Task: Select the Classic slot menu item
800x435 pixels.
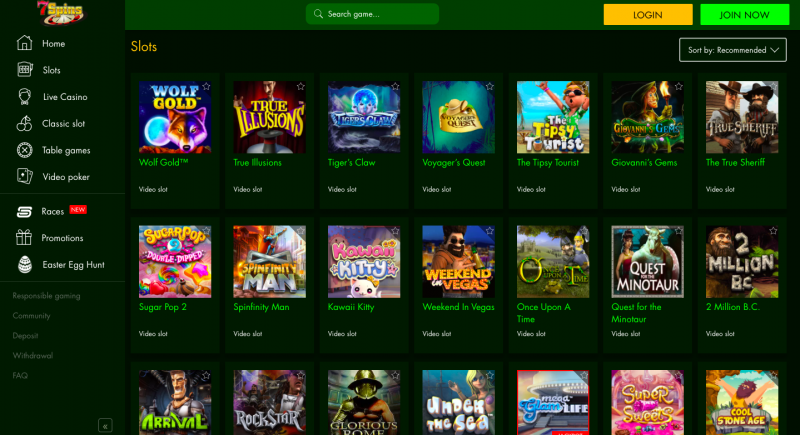Action: [x=63, y=123]
